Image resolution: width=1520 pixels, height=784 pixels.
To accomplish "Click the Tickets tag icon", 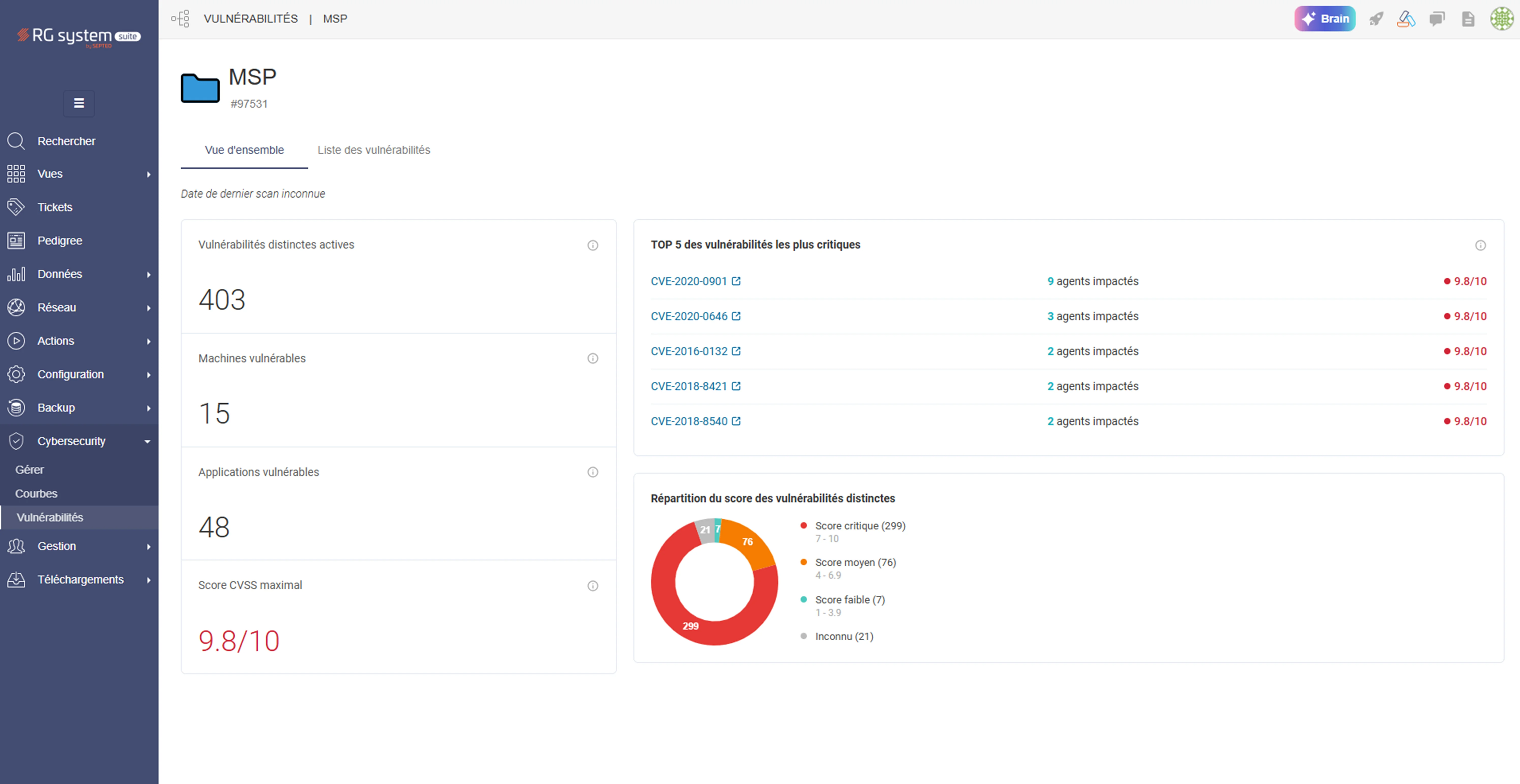I will (16, 207).
